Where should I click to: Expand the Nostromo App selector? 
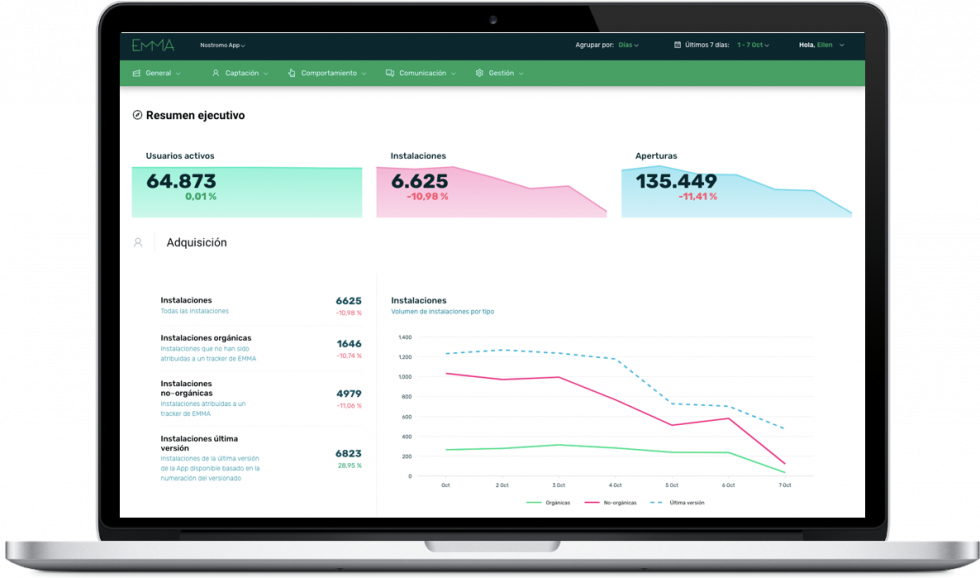220,44
